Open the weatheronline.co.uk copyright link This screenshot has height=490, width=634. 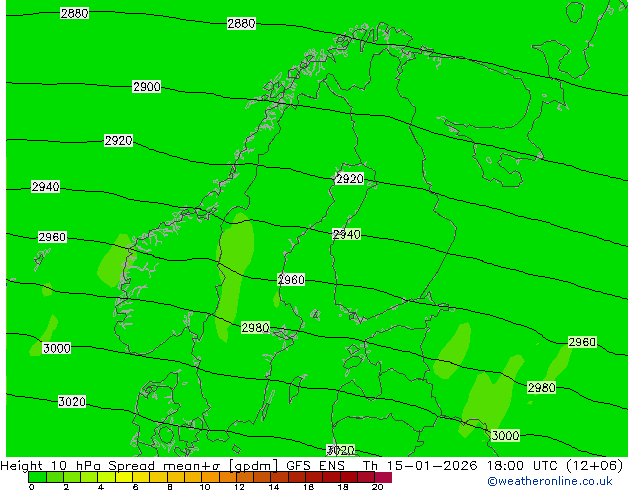[549, 481]
